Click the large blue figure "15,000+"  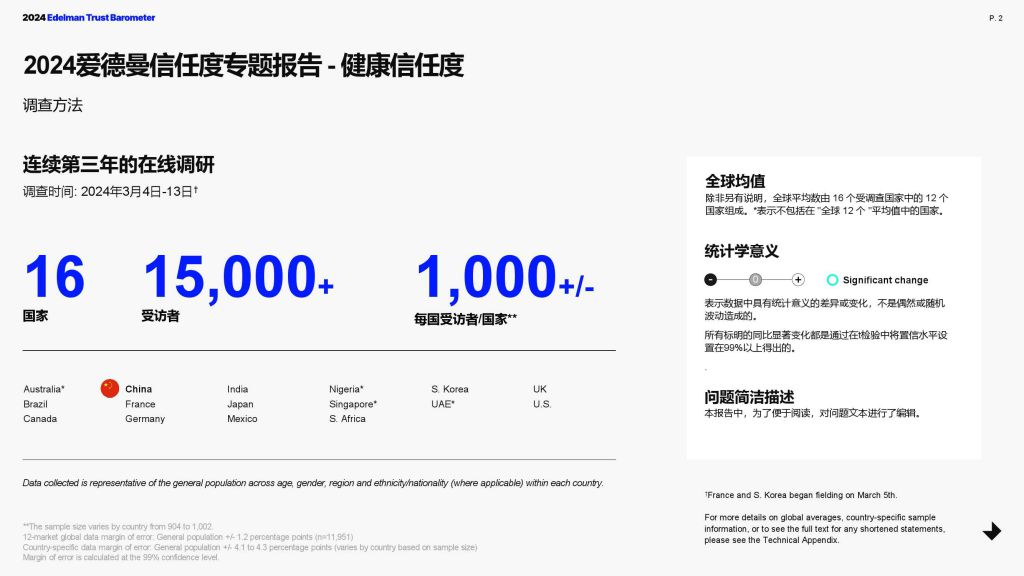coord(238,278)
